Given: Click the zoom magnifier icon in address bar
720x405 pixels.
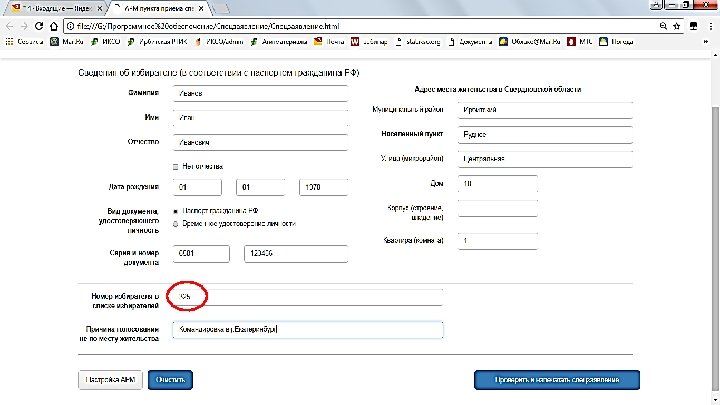Looking at the screenshot, I should pos(663,26).
